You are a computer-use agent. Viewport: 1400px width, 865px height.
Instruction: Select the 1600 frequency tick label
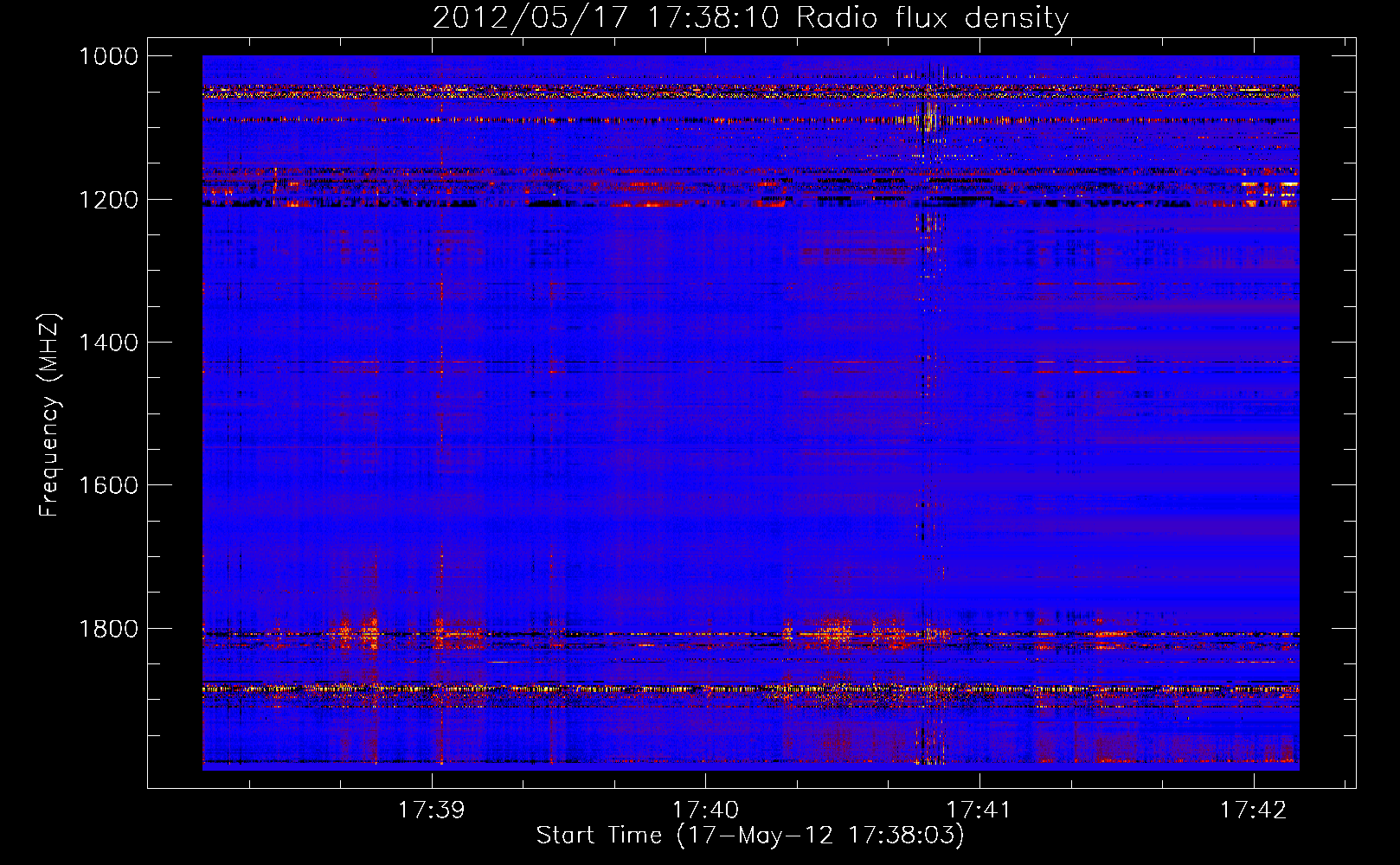point(108,485)
